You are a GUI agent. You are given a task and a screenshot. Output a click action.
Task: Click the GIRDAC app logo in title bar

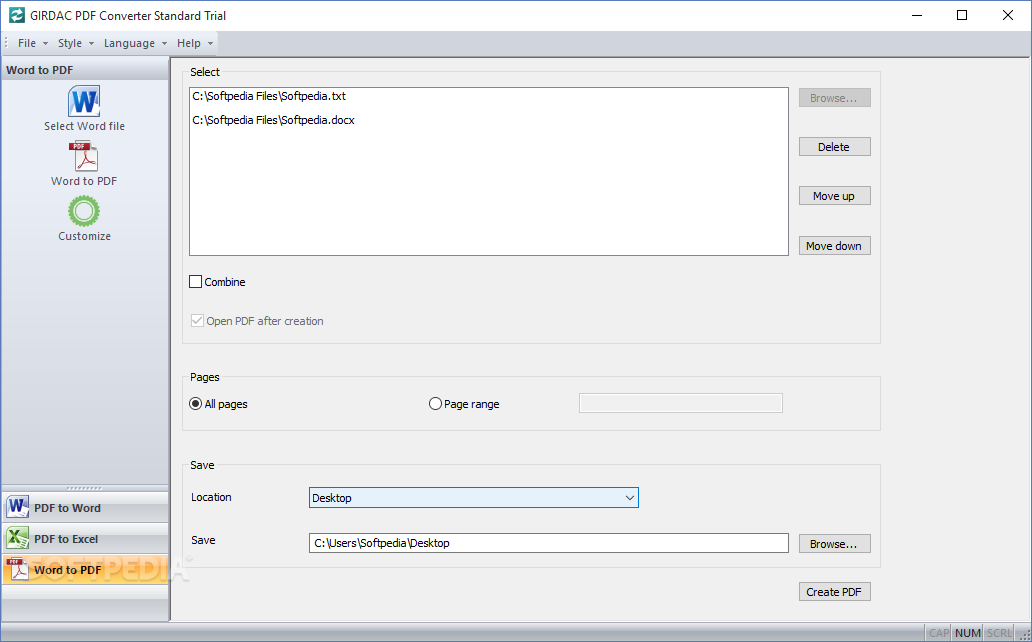click(16, 15)
